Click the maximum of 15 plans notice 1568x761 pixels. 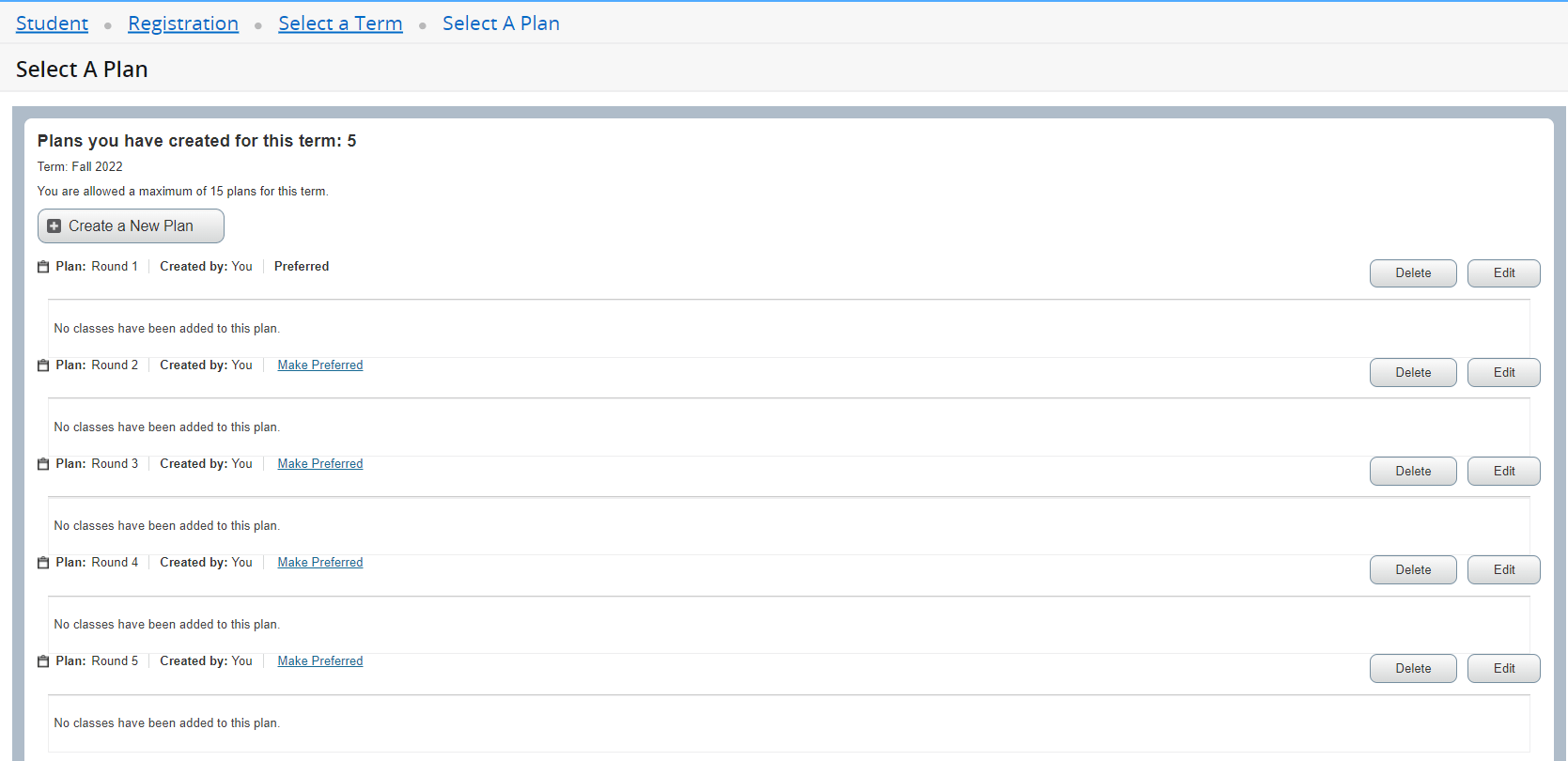183,192
